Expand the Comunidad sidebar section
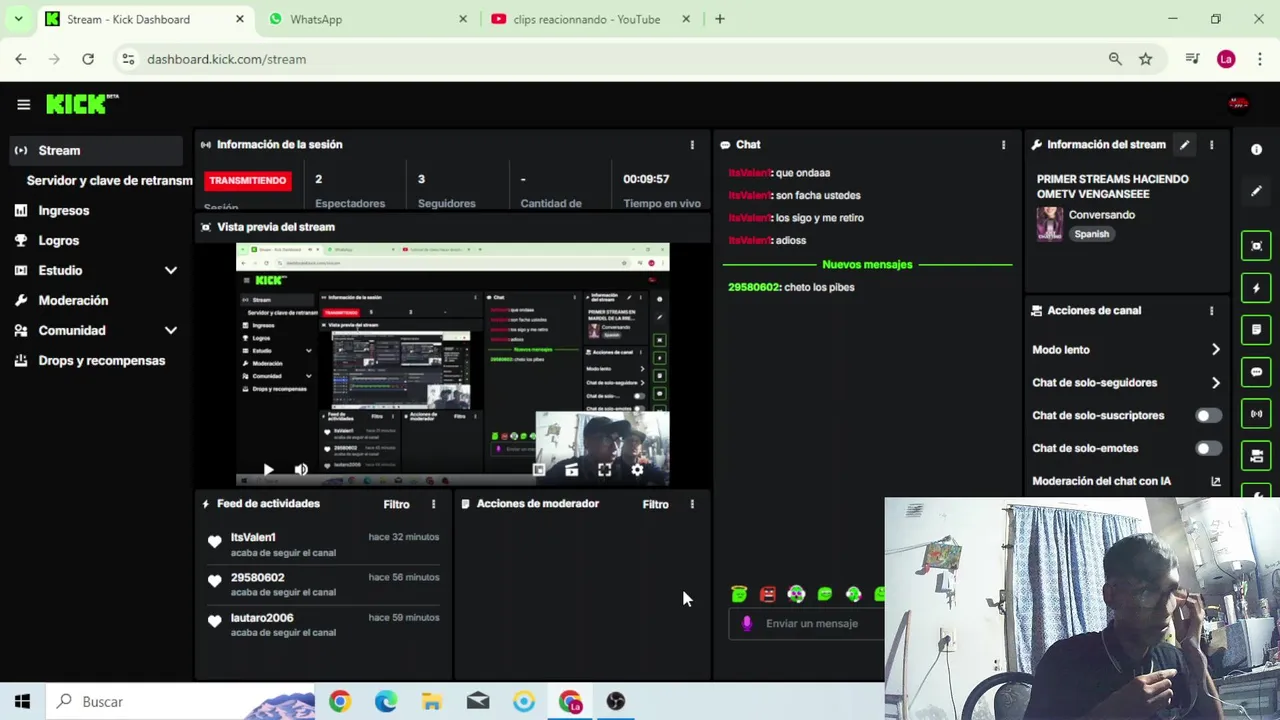This screenshot has width=1280, height=720. coord(171,330)
